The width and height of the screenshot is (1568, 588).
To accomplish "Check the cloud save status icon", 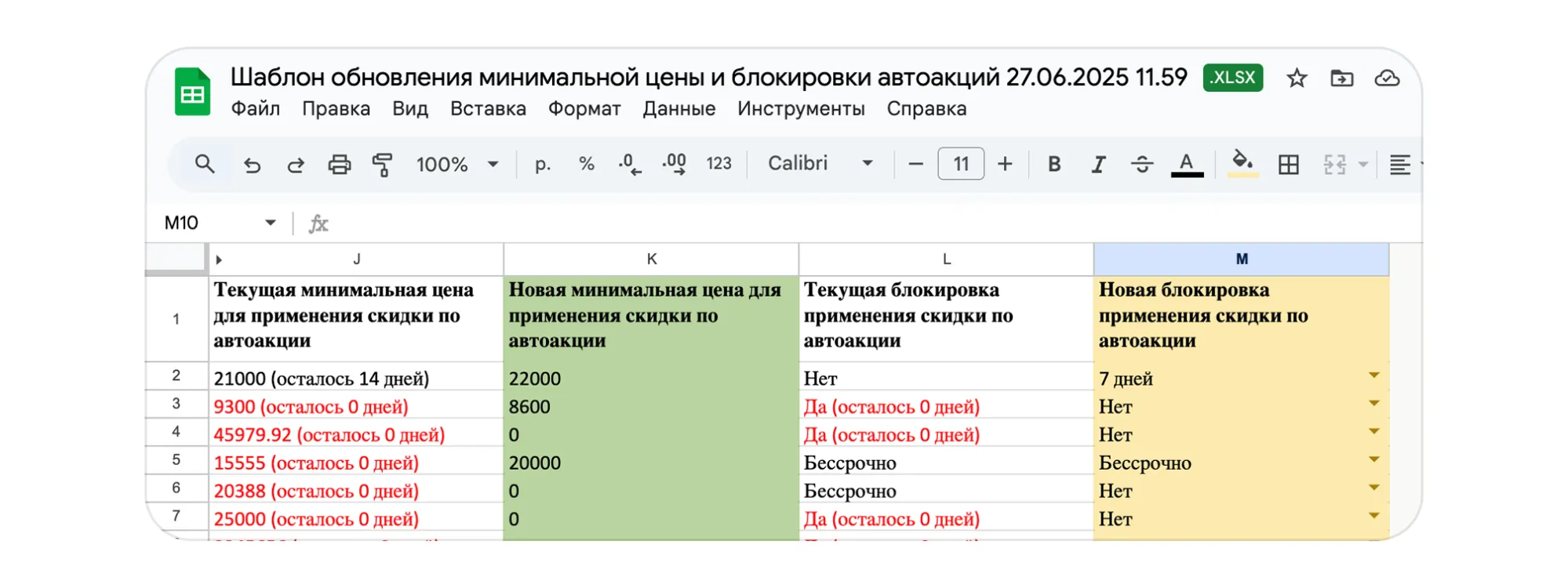I will pyautogui.click(x=1387, y=78).
